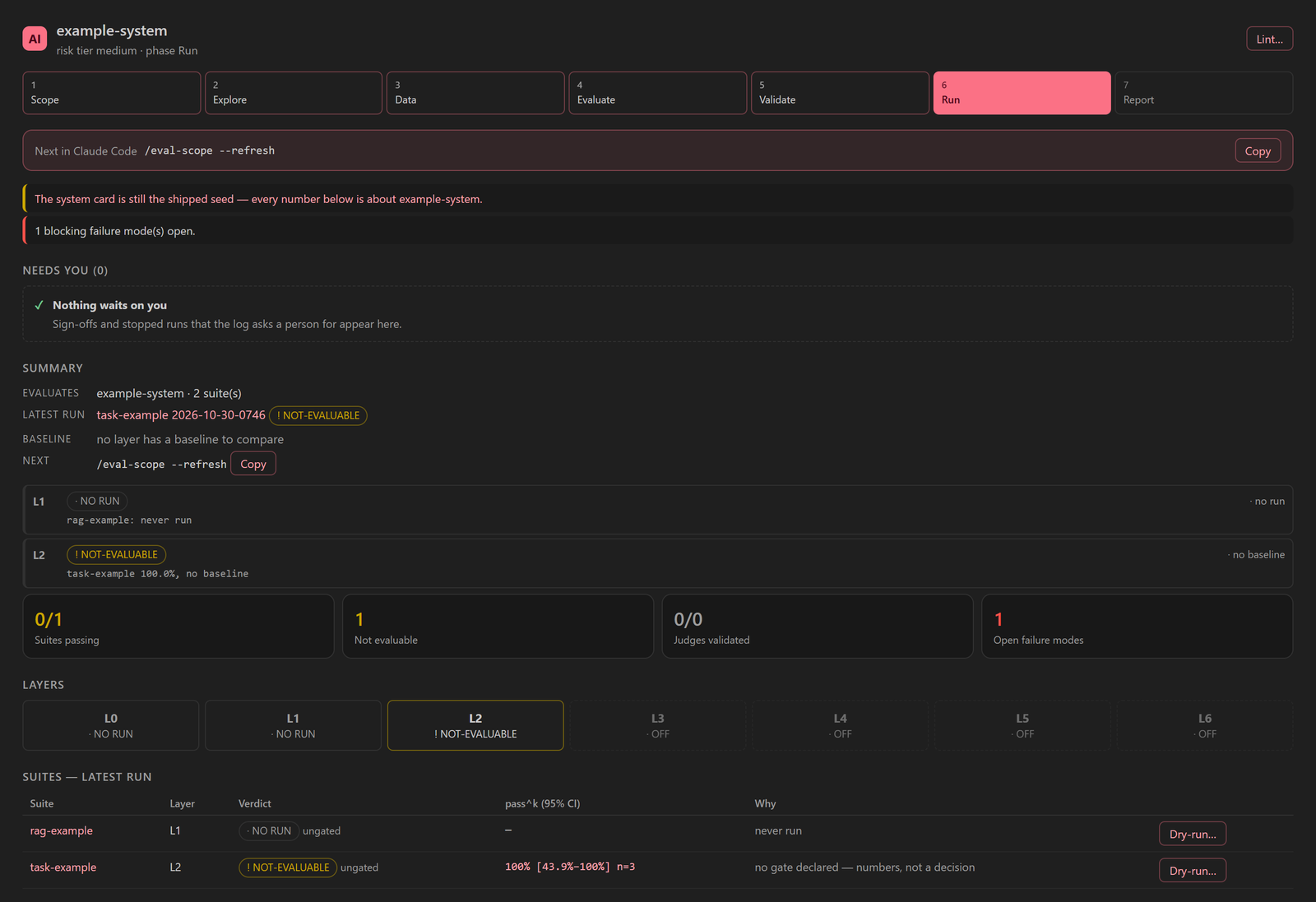Click the AI logo badge
The height and width of the screenshot is (902, 1316).
pyautogui.click(x=35, y=39)
